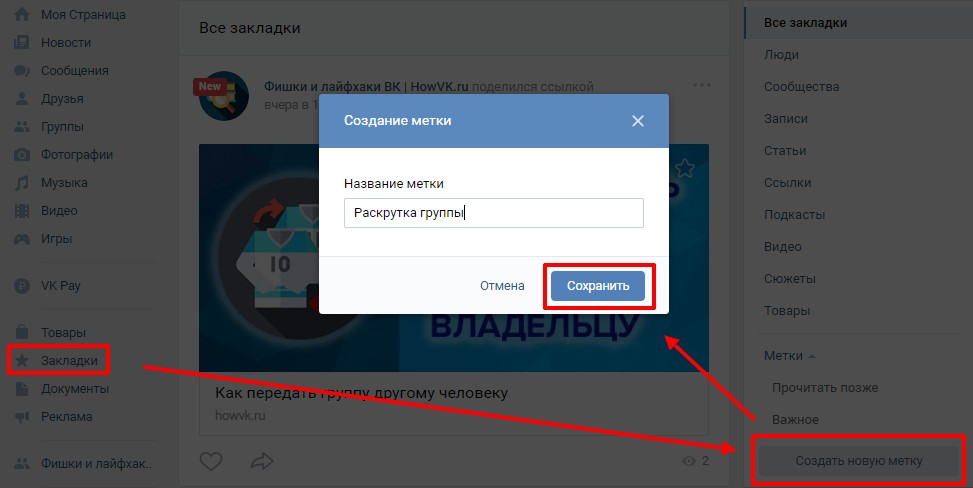Click the Название метки text field
973x488 pixels.
tap(493, 213)
